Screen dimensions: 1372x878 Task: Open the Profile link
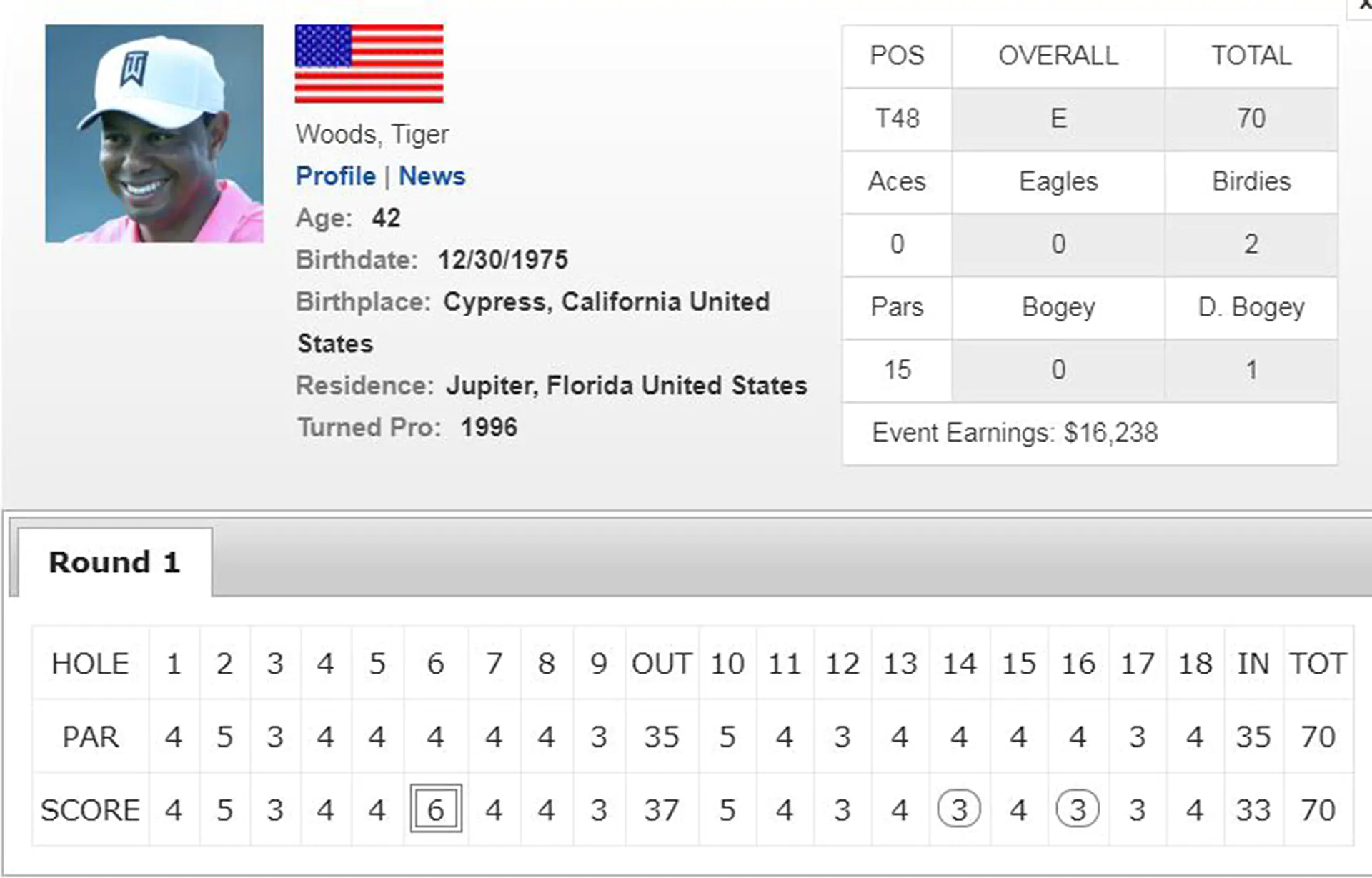coord(335,176)
